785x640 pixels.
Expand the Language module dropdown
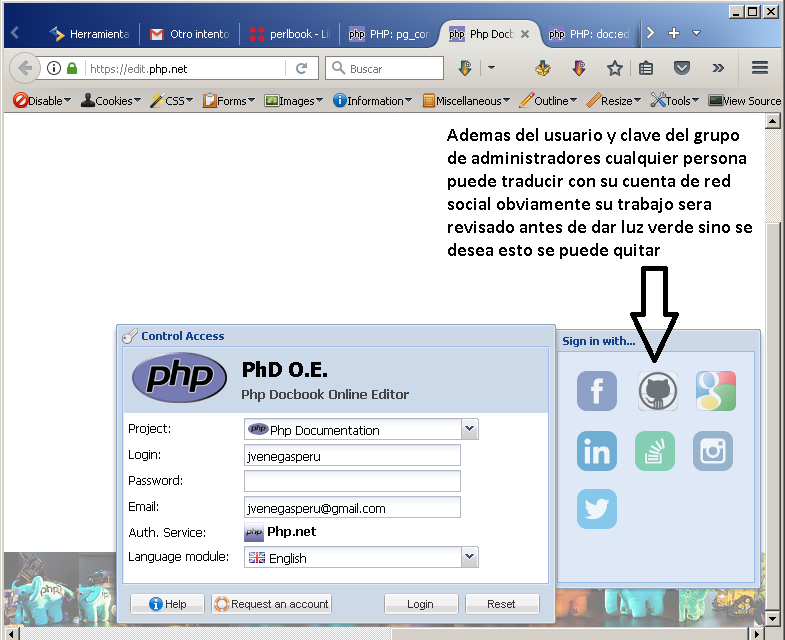pyautogui.click(x=469, y=557)
